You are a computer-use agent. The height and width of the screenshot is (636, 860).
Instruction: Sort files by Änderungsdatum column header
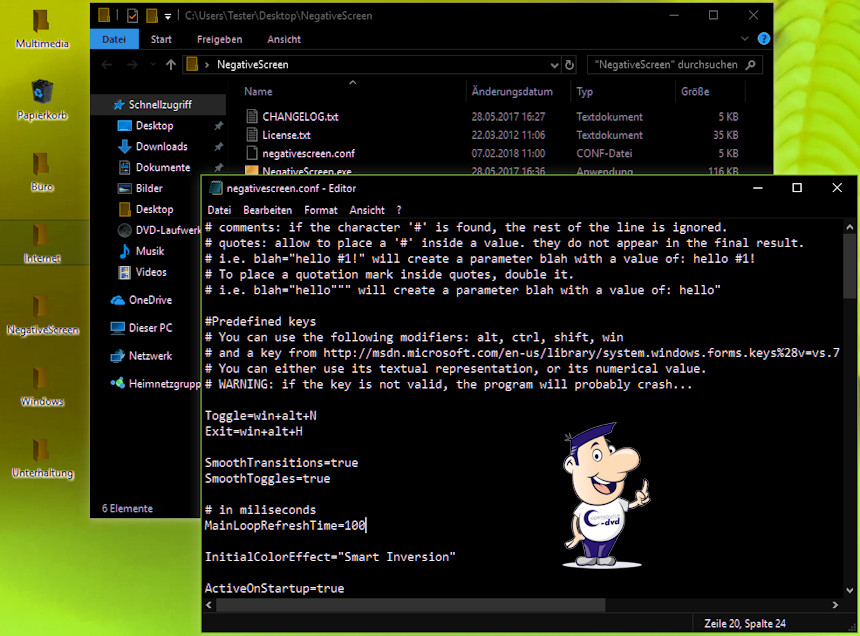pos(512,91)
